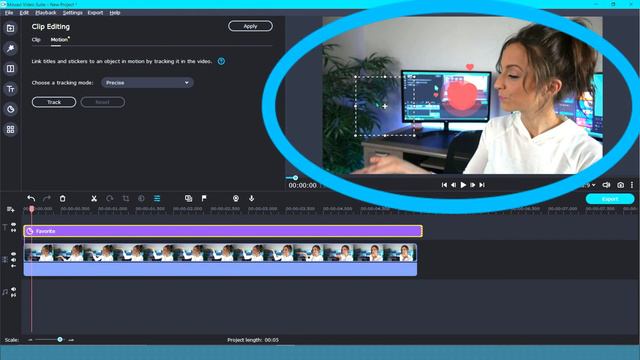Hide the titles track with the eye
The width and height of the screenshot is (640, 360).
click(13, 224)
